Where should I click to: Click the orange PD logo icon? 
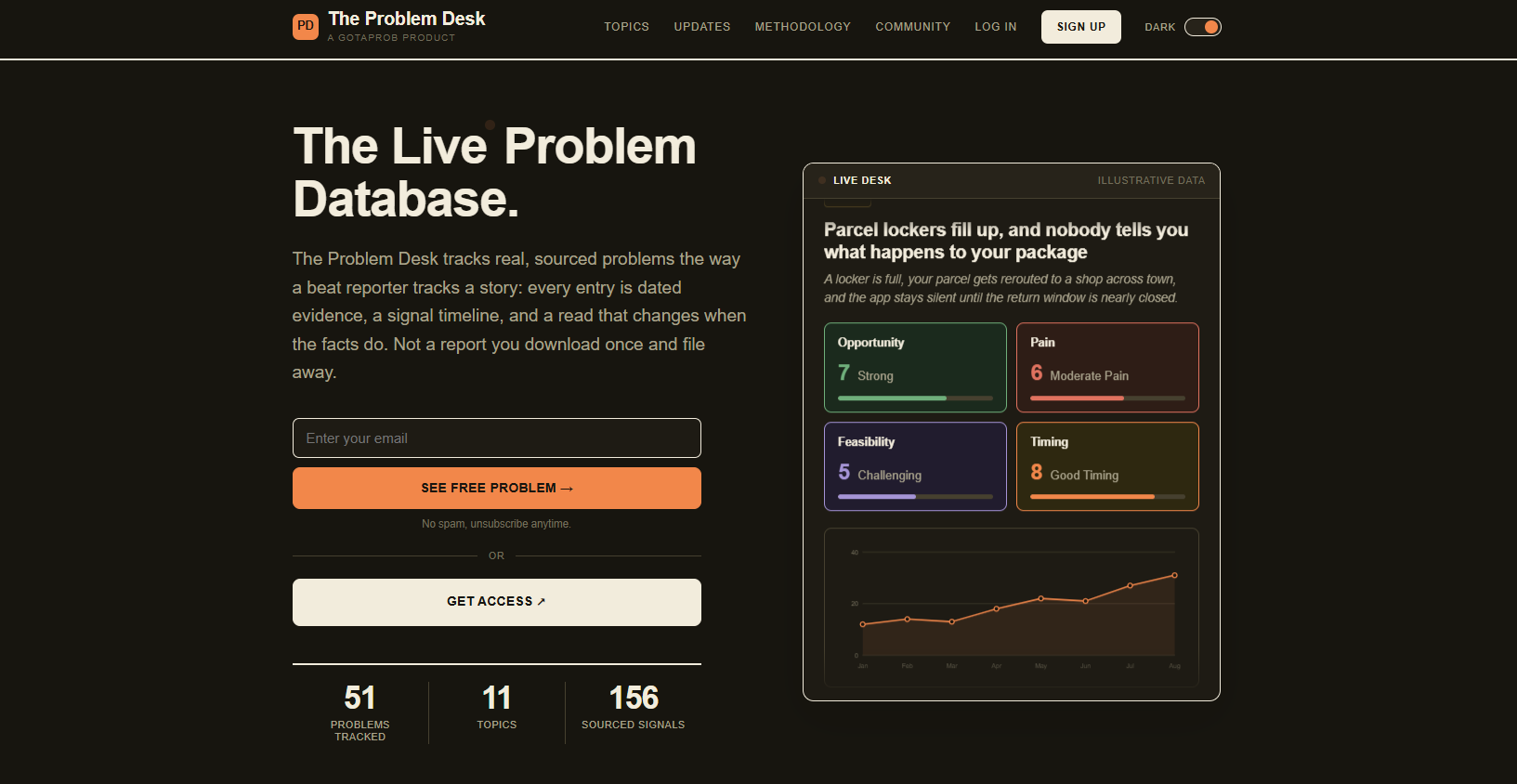point(306,27)
